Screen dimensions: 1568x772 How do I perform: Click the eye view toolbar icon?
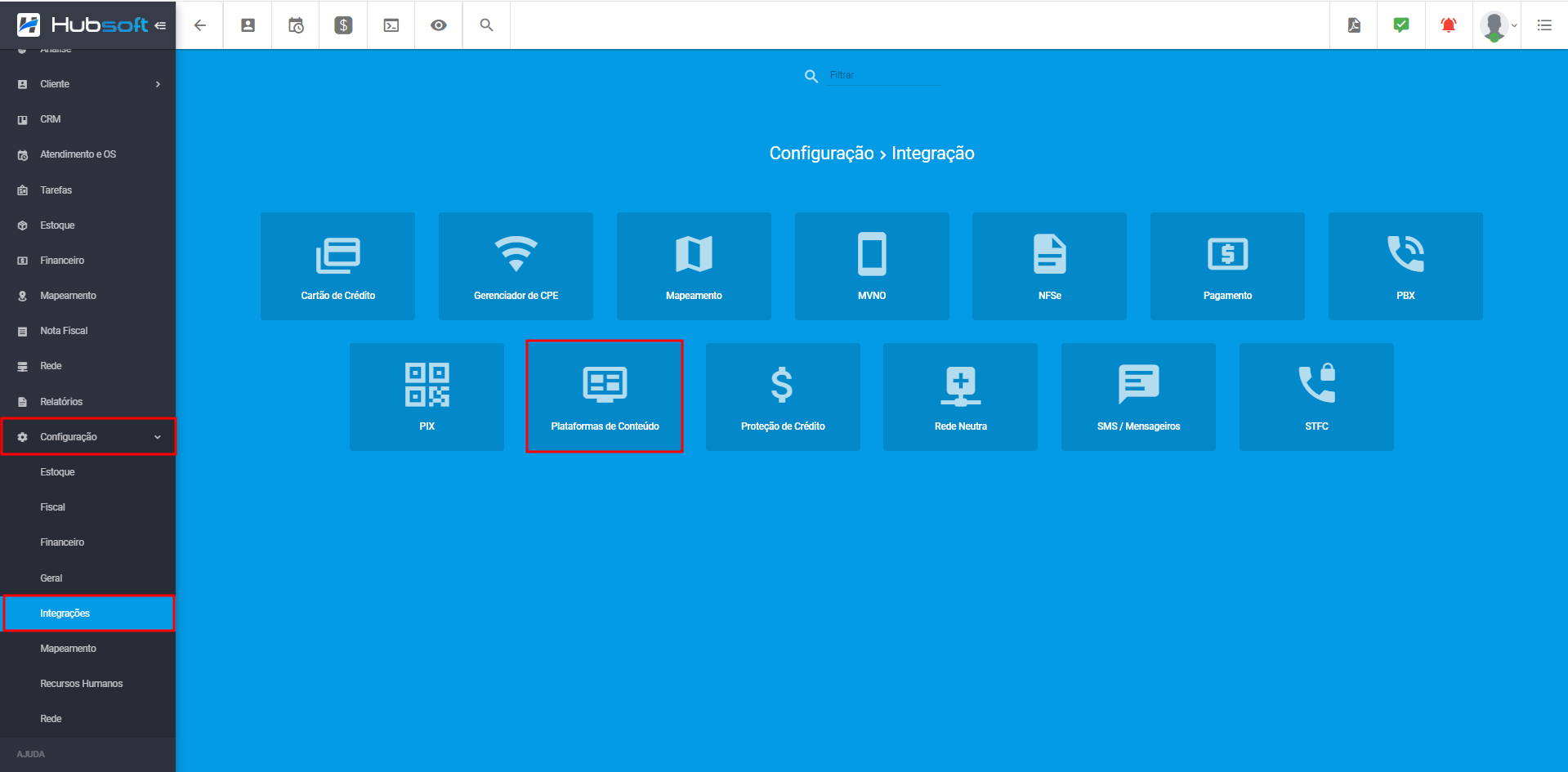439,25
